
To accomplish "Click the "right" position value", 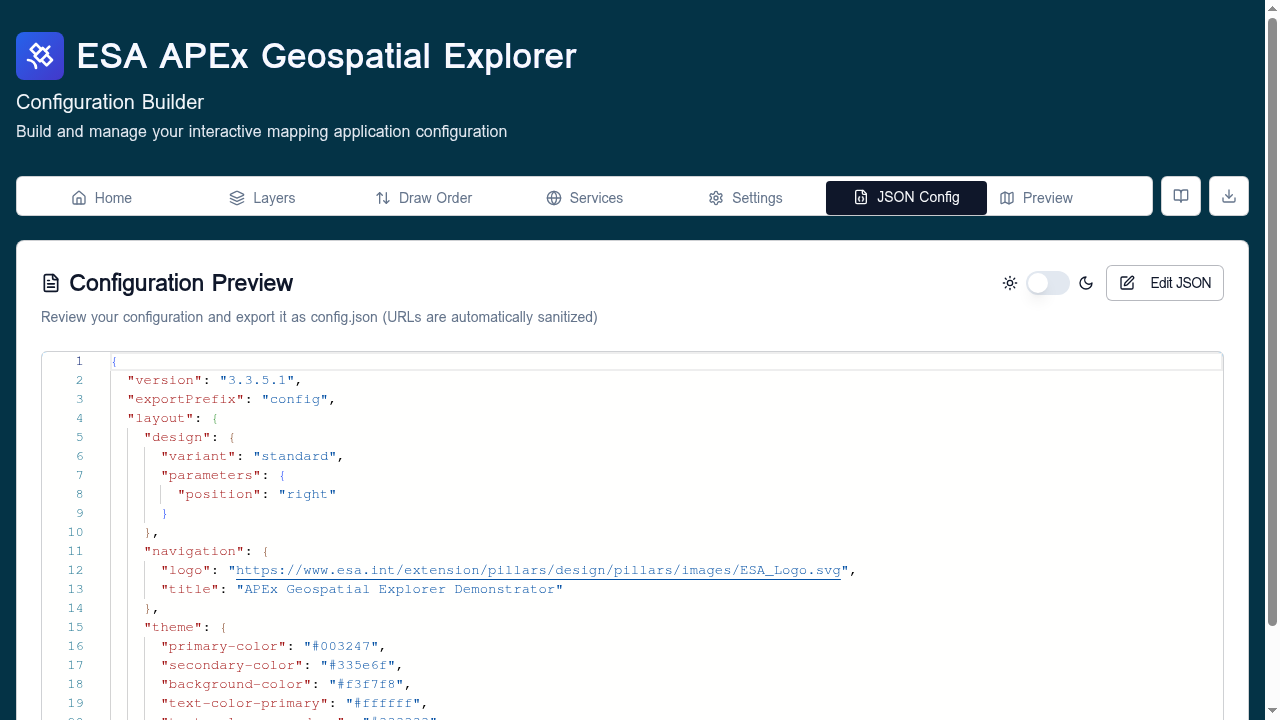I will pyautogui.click(x=307, y=494).
